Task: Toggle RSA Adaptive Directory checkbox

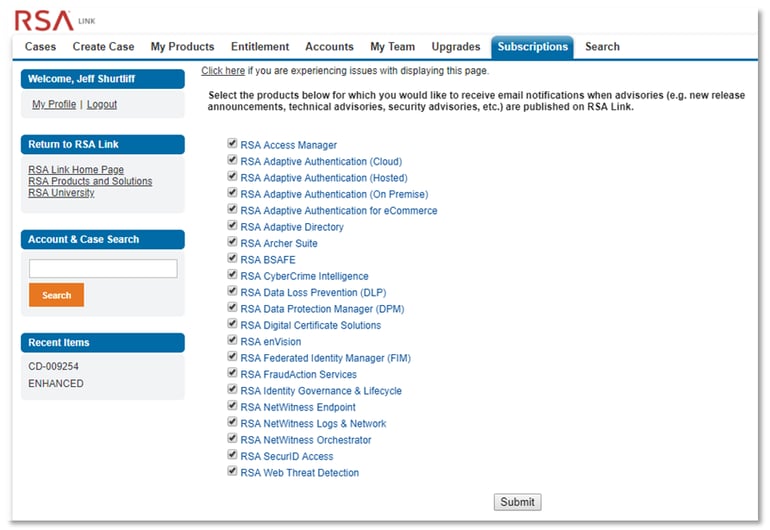Action: (x=232, y=225)
